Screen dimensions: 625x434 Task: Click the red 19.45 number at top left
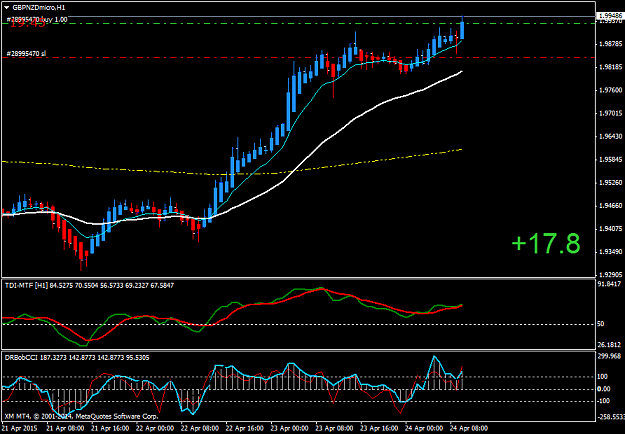pyautogui.click(x=27, y=23)
